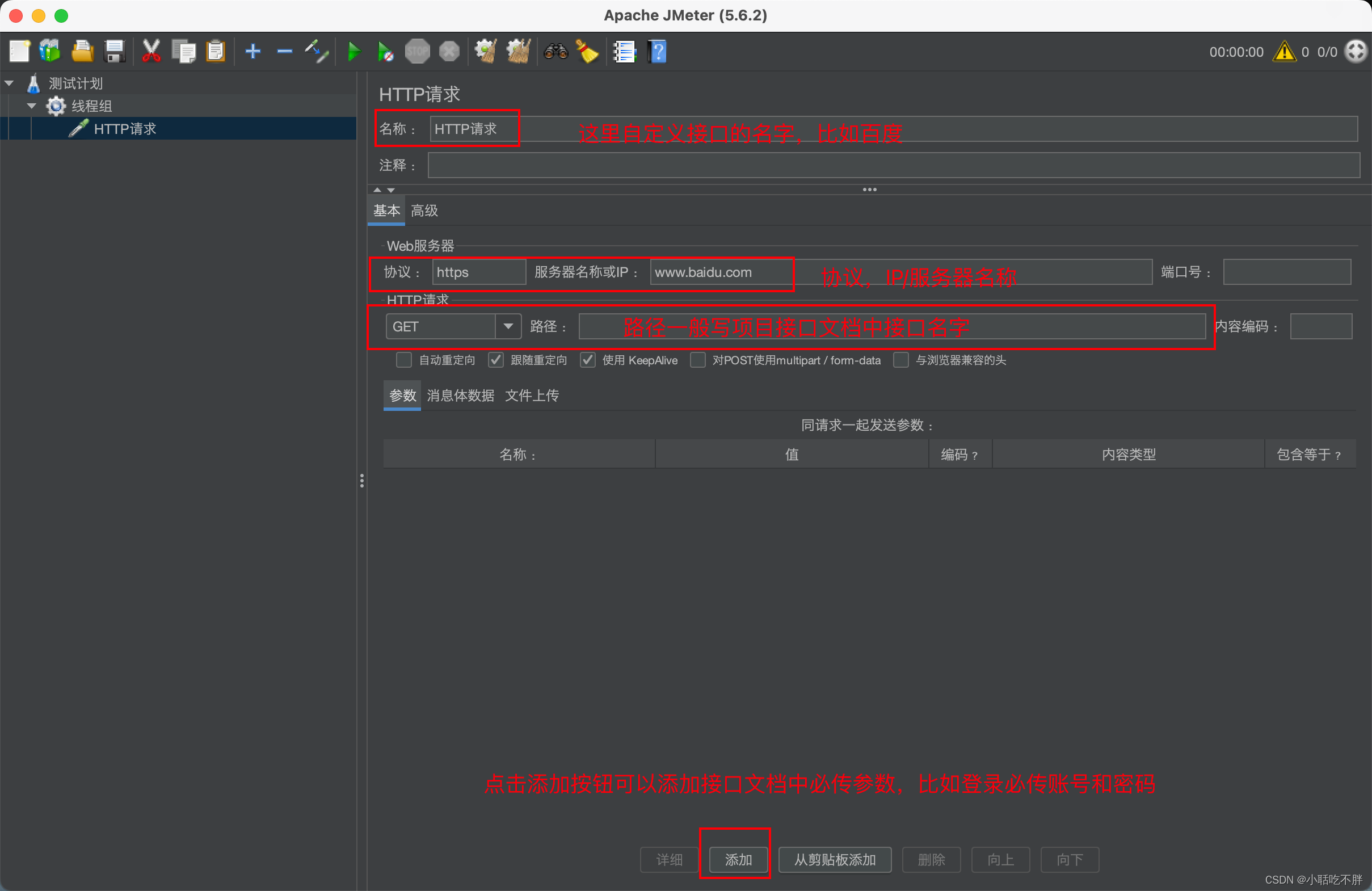Open the 文件上传 tab
The height and width of the screenshot is (891, 1372).
532,396
